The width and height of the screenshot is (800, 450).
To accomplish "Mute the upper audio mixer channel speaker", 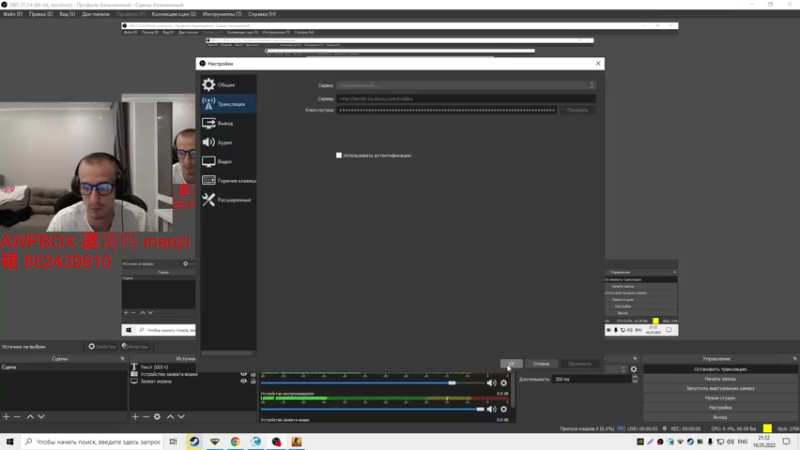I will (x=491, y=383).
